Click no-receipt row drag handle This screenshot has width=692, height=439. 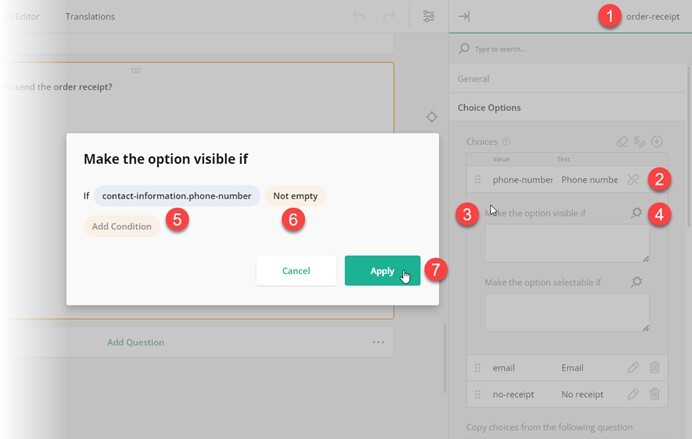478,394
